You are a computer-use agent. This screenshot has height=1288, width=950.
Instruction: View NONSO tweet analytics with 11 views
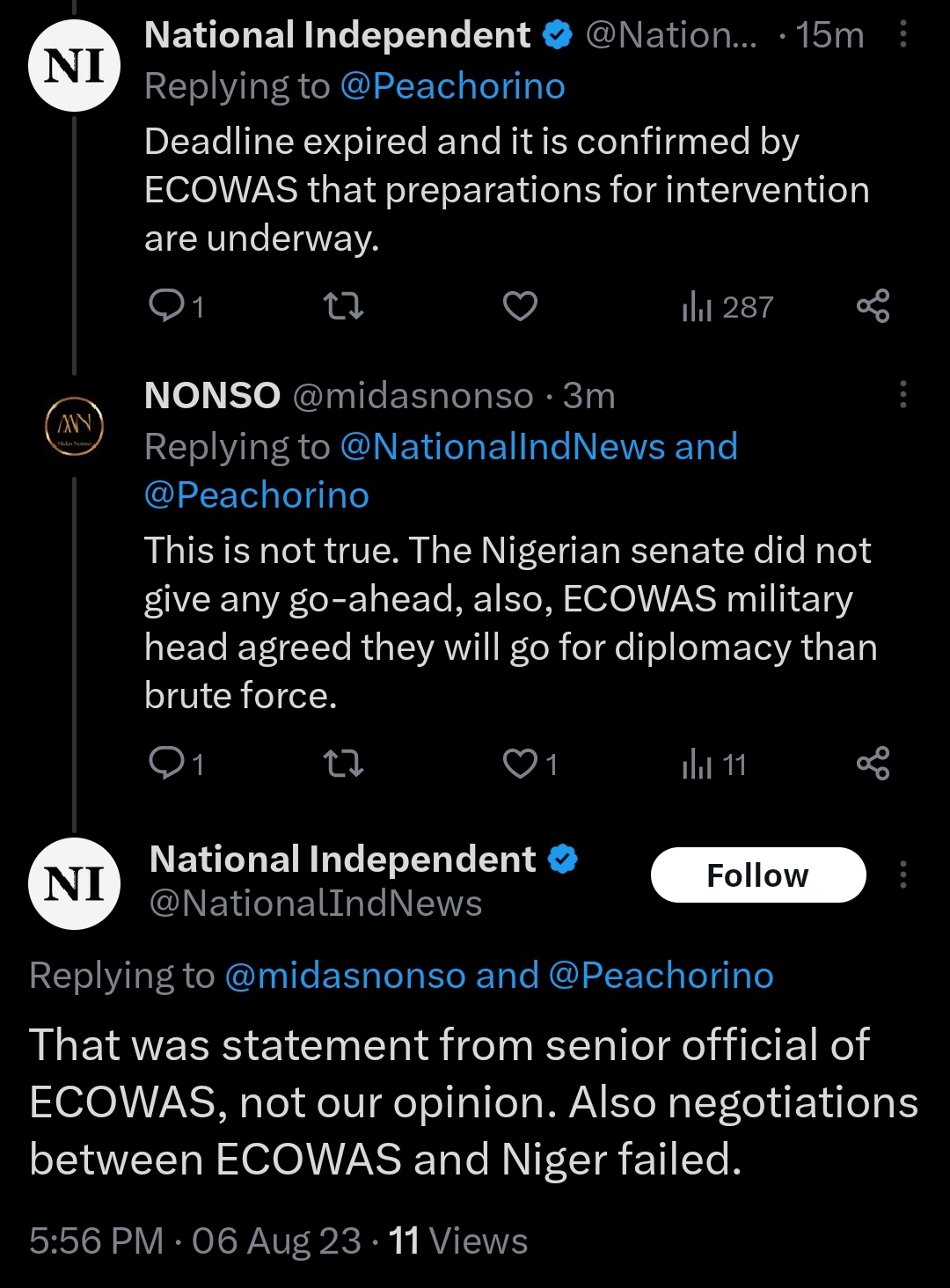pos(714,765)
